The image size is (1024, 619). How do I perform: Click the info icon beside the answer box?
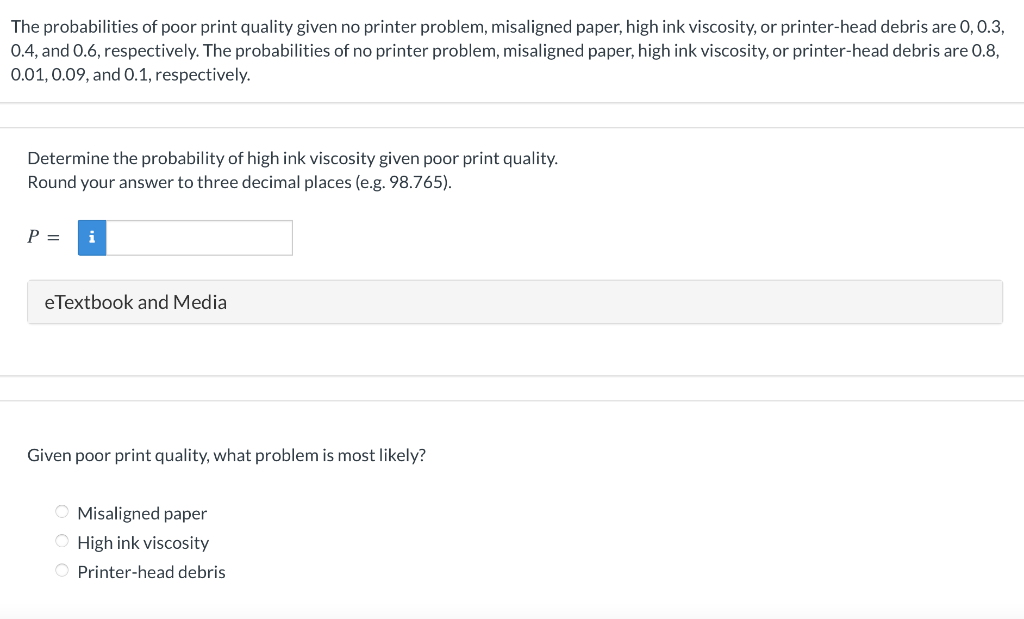(91, 237)
